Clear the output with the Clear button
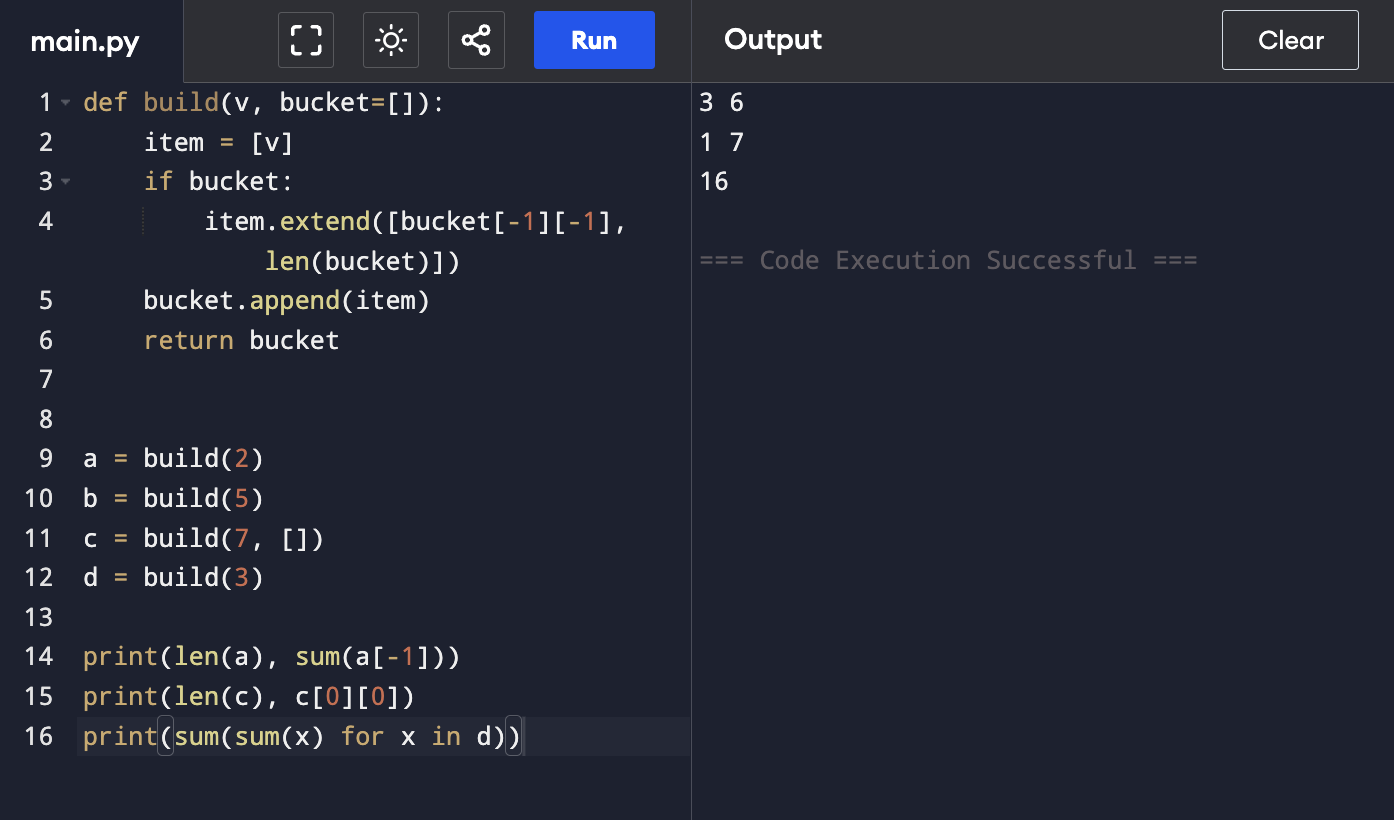The width and height of the screenshot is (1394, 820). click(x=1290, y=40)
